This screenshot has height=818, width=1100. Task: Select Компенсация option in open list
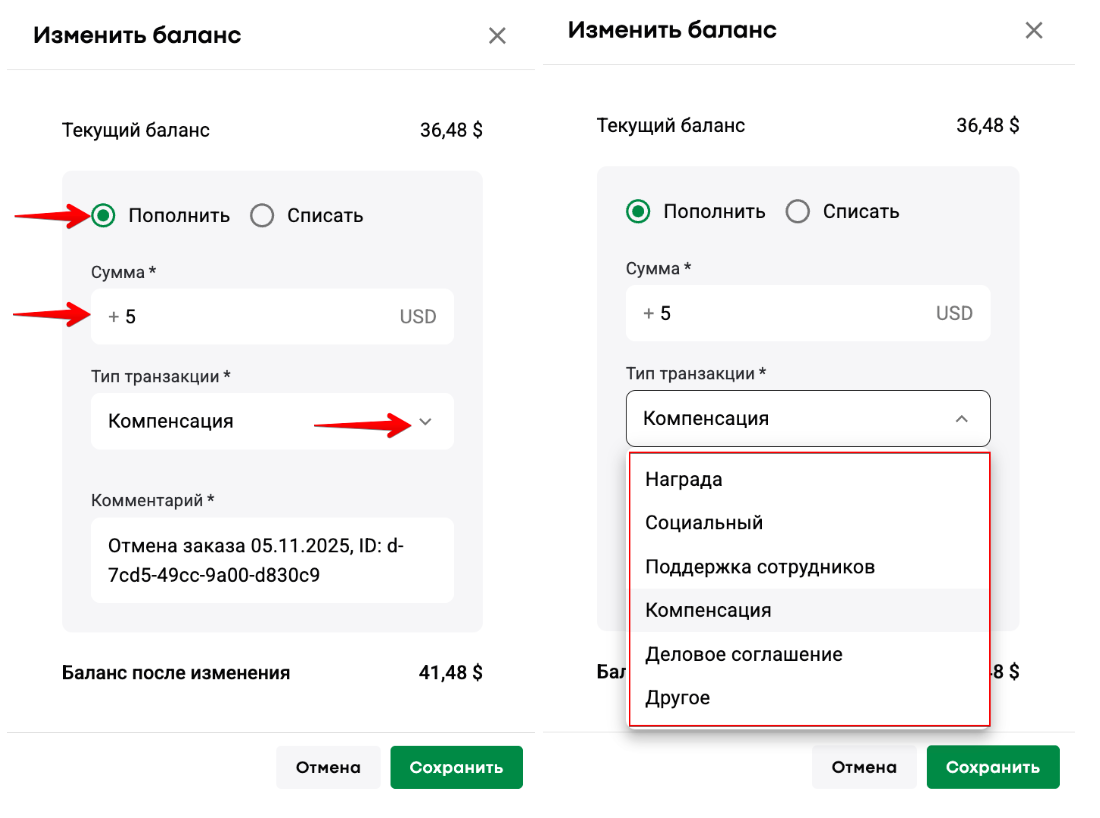click(708, 610)
